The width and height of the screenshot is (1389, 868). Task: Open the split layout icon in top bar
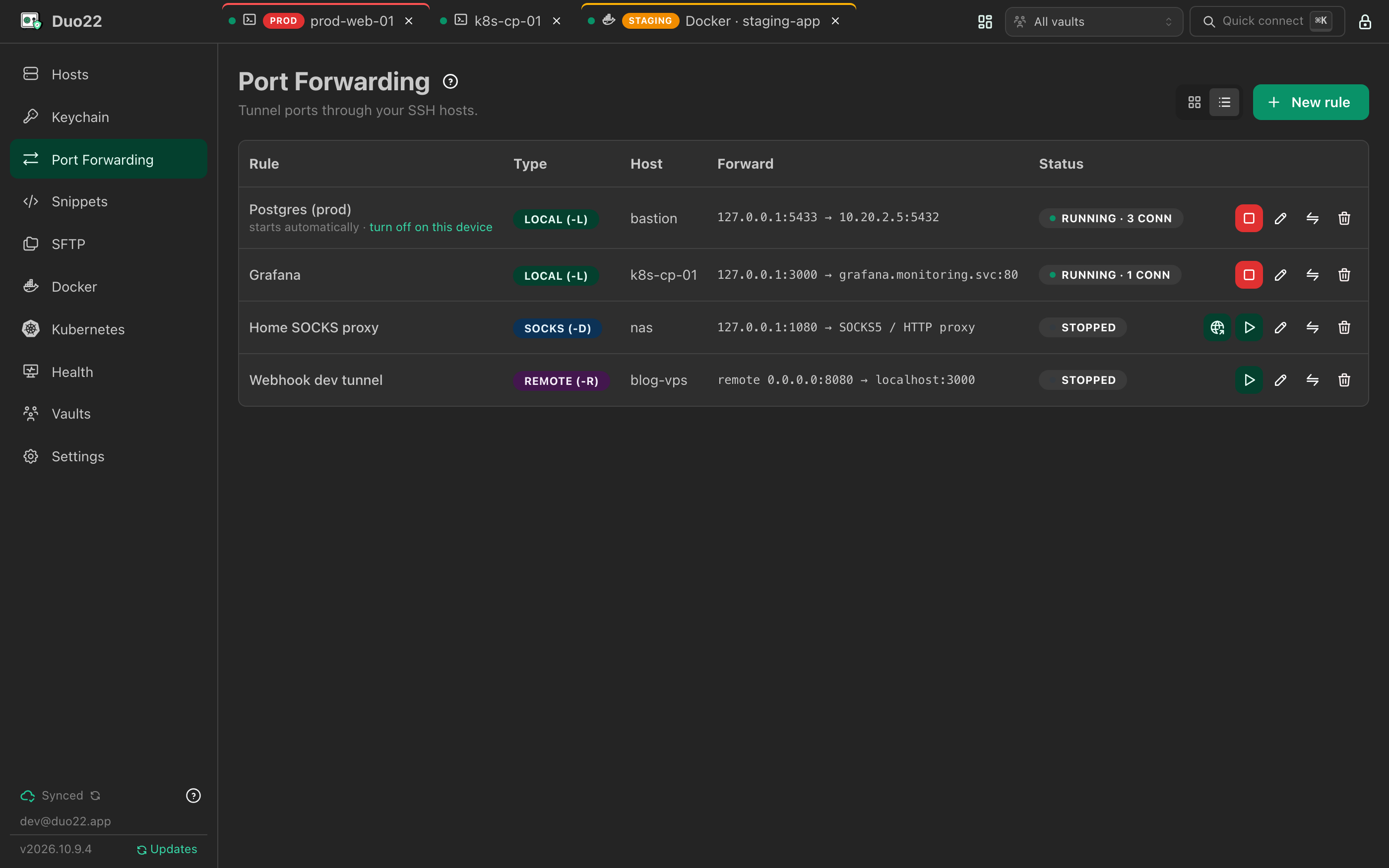pos(985,22)
